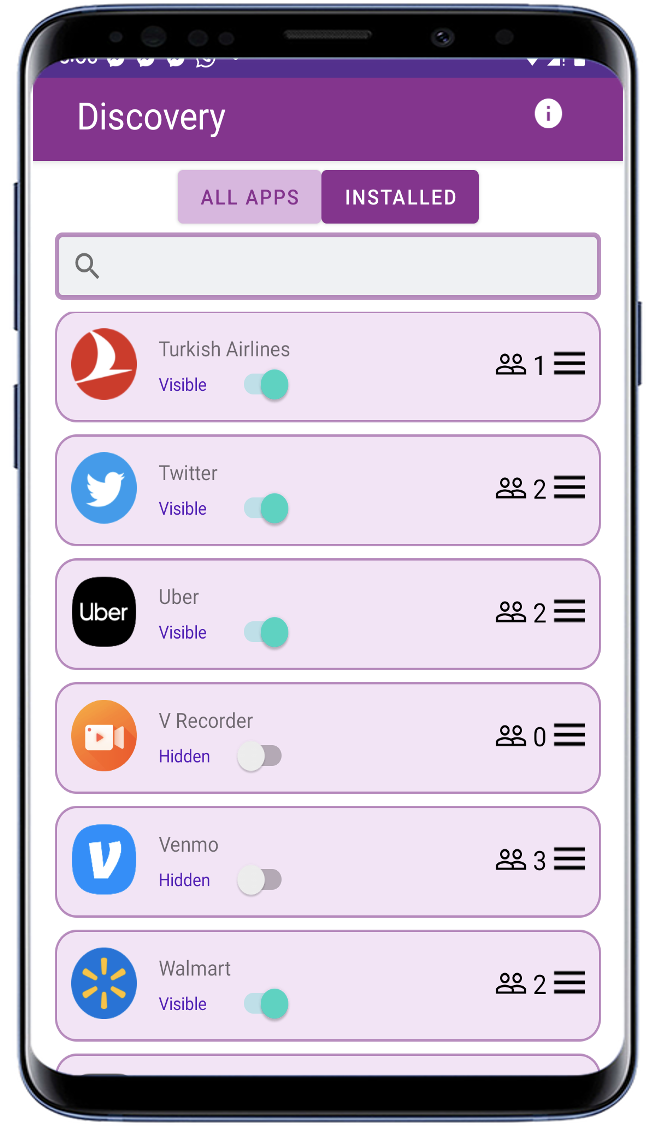Open the Uber row hamburger menu
Screen dimensions: 650x1128
click(x=569, y=611)
